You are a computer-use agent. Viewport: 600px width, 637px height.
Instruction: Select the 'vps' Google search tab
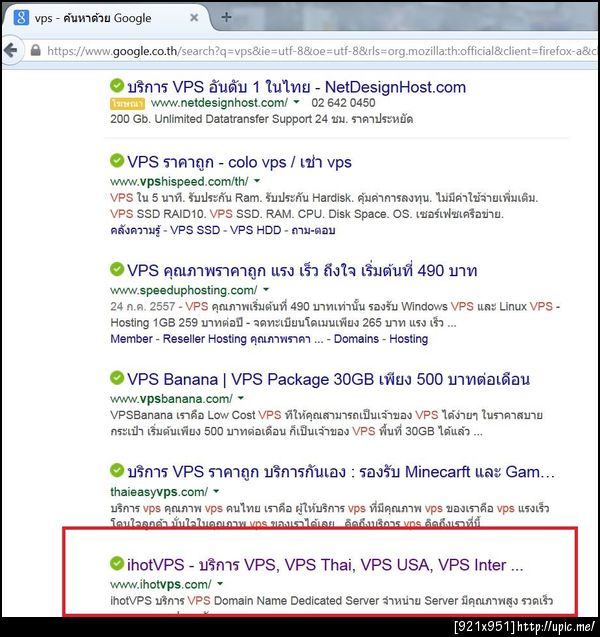click(x=106, y=18)
